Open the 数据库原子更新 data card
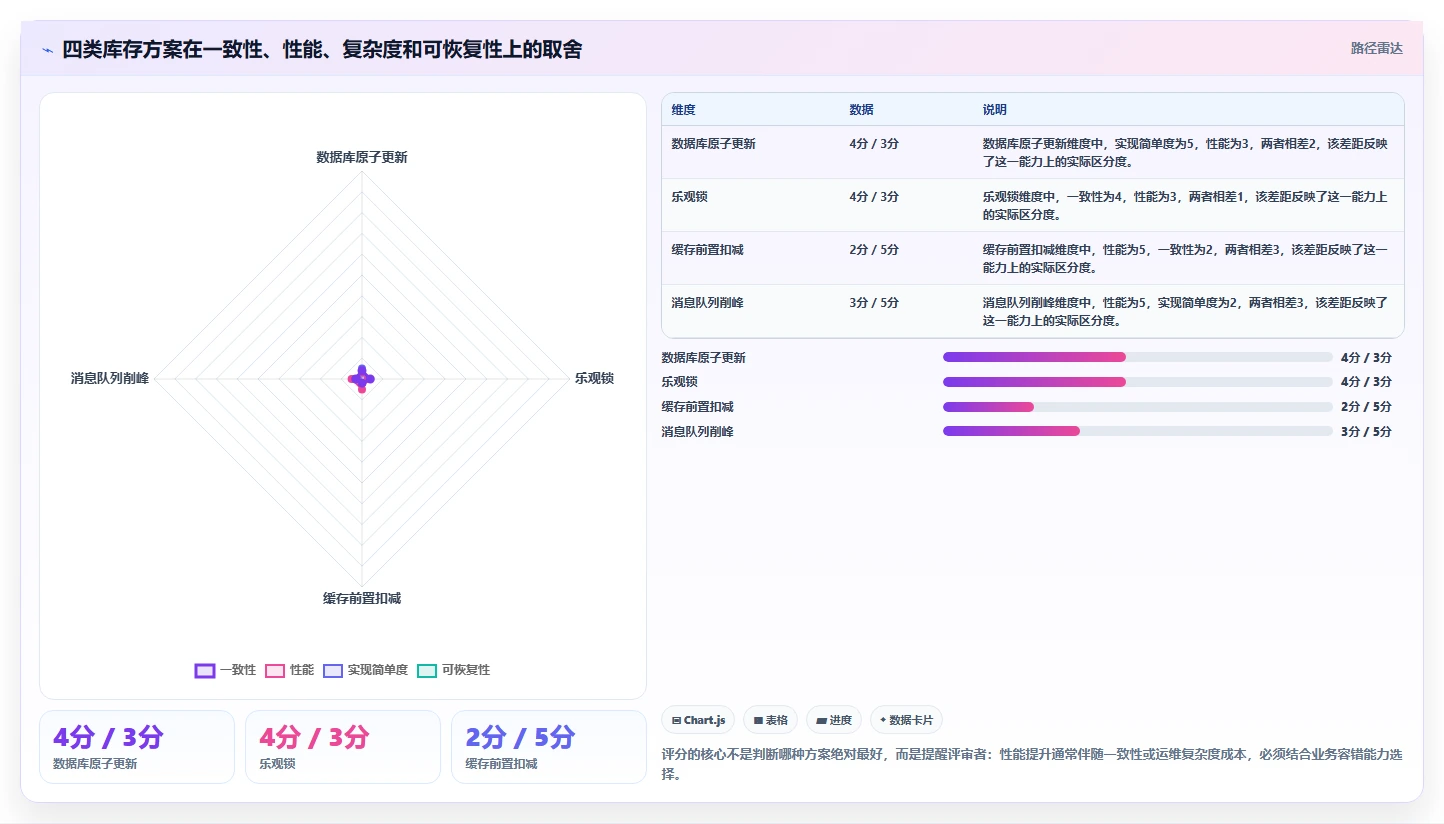Image resolution: width=1444 pixels, height=824 pixels. tap(137, 747)
